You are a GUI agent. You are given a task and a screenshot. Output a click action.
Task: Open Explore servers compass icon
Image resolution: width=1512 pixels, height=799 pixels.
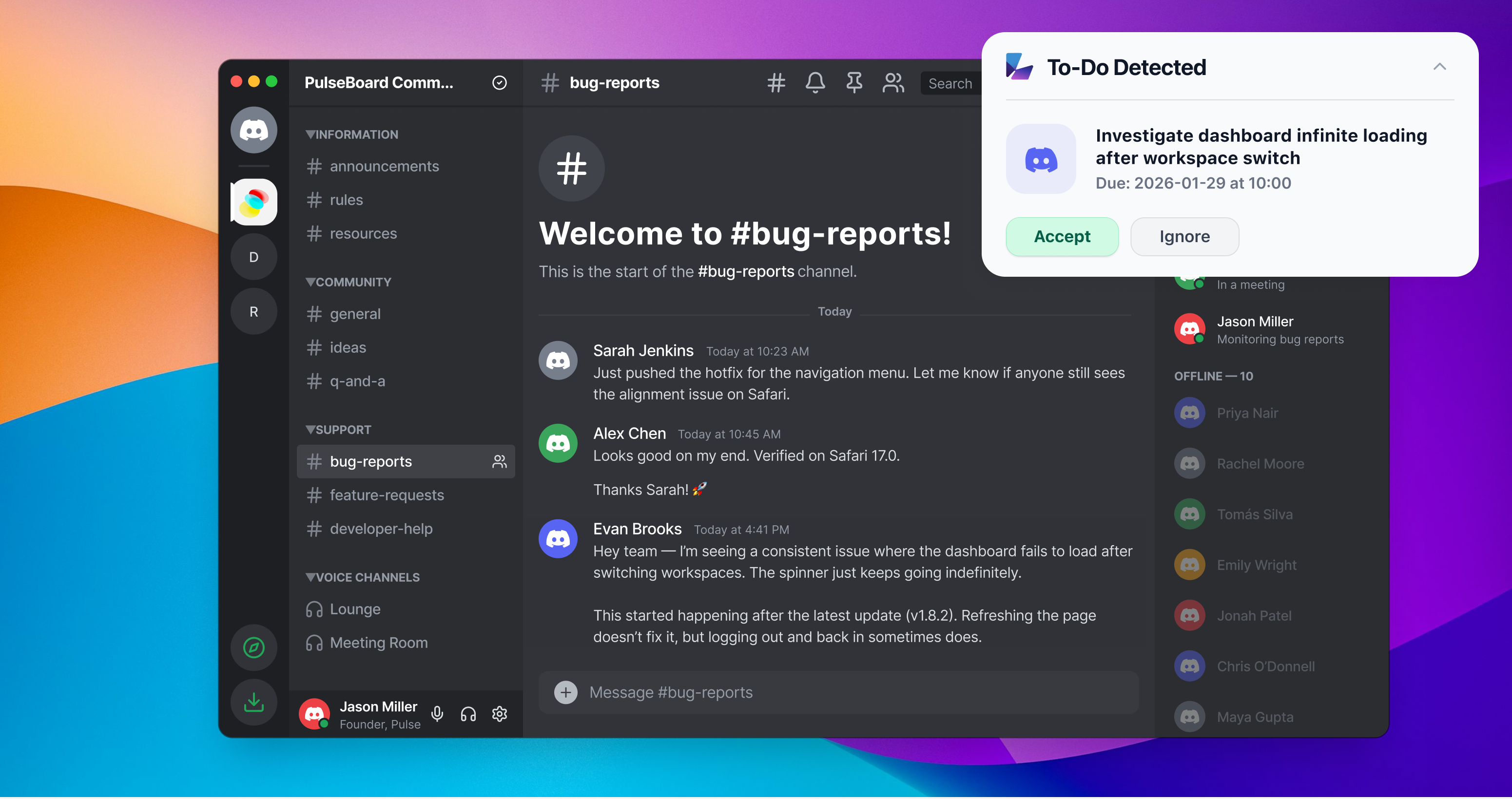253,647
